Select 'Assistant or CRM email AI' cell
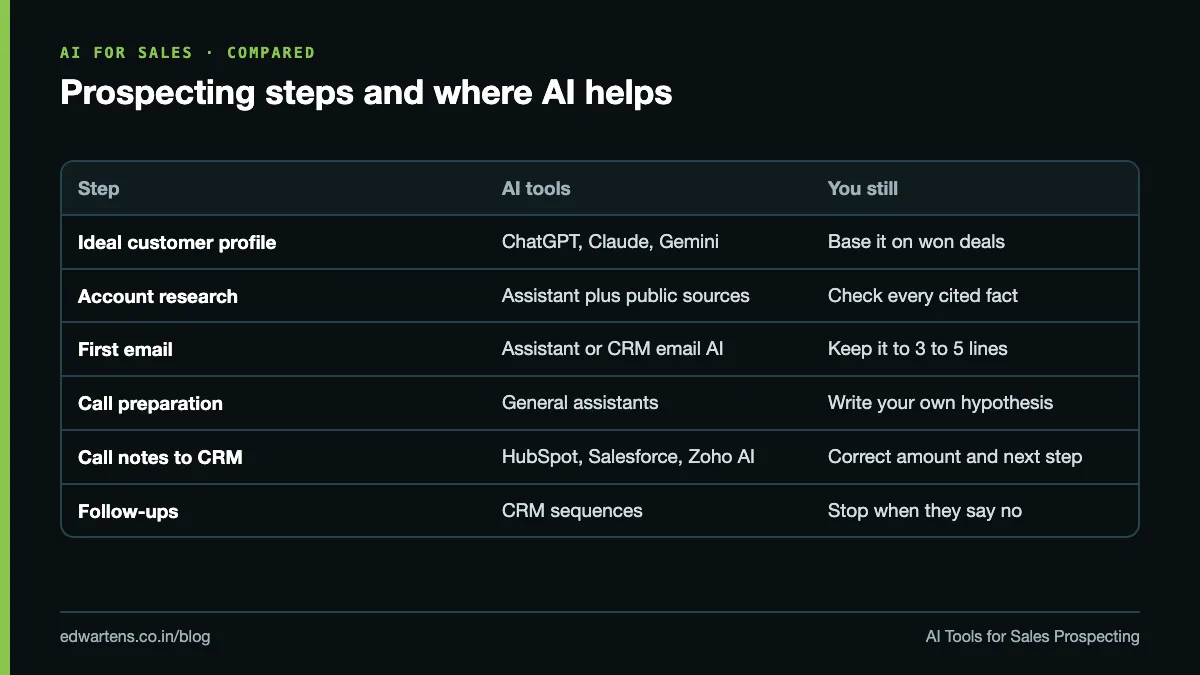1200x675 pixels. click(x=612, y=350)
